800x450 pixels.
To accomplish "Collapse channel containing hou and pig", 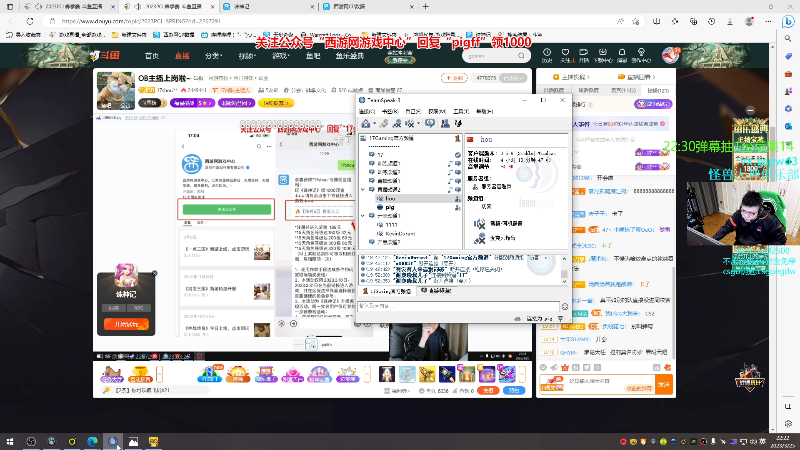I will [x=363, y=189].
